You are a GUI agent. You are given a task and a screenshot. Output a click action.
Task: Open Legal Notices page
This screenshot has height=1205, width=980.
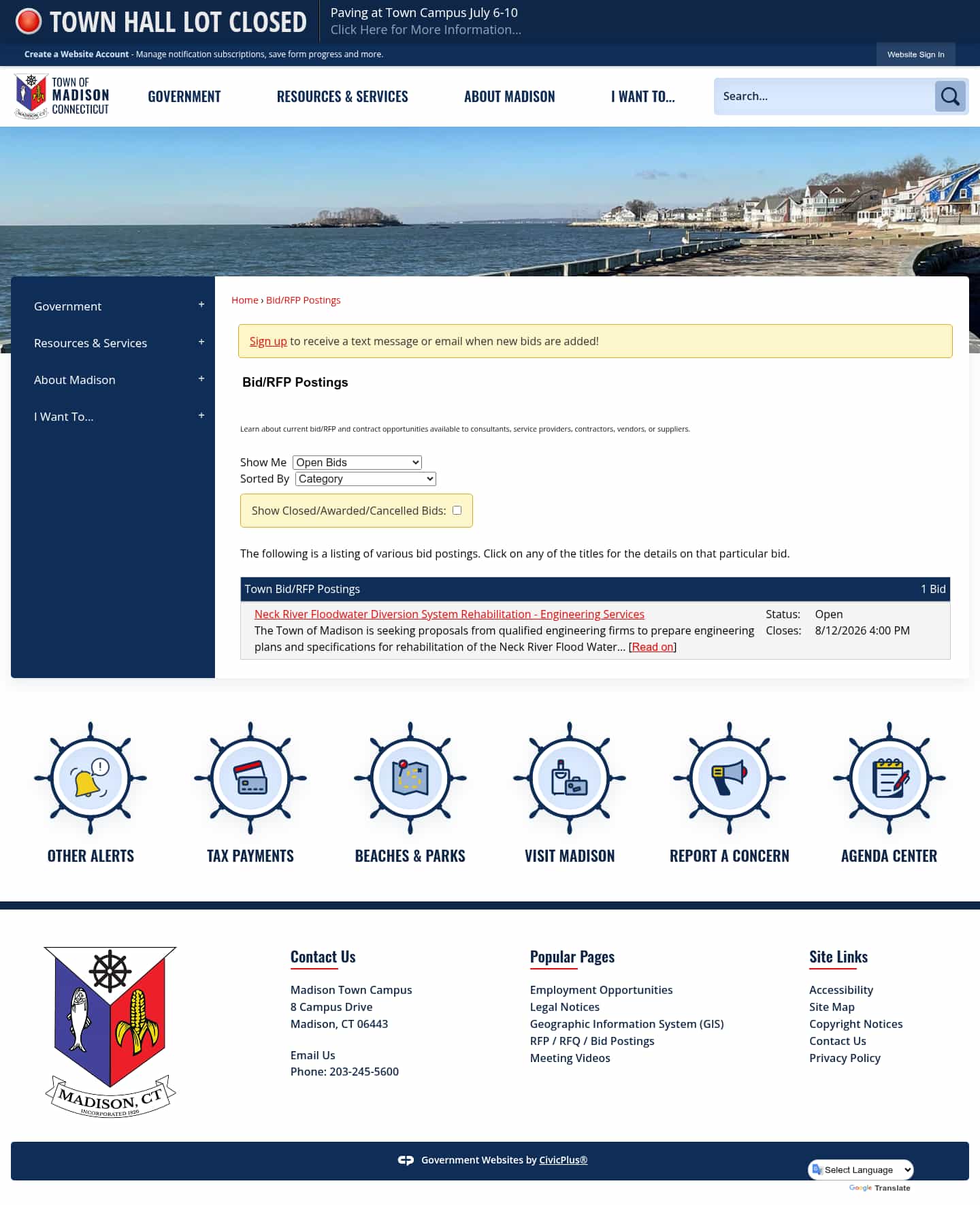click(x=565, y=1007)
